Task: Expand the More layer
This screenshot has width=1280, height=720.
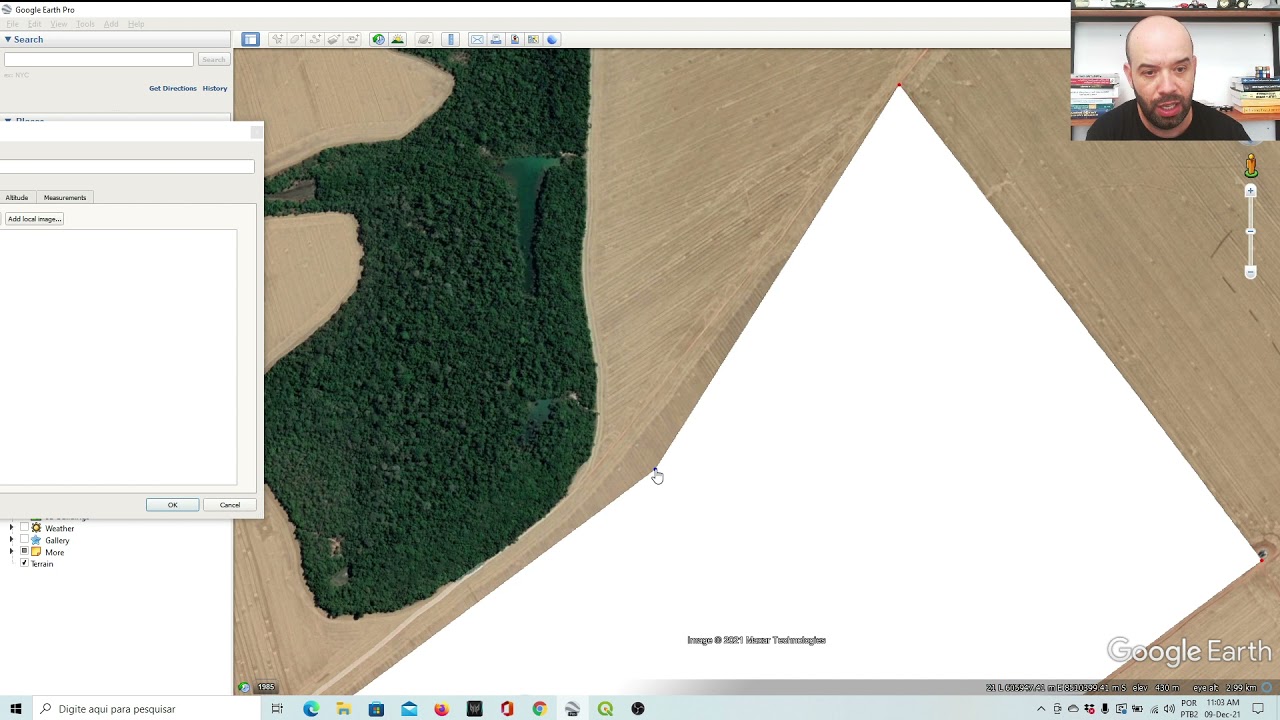Action: point(11,552)
